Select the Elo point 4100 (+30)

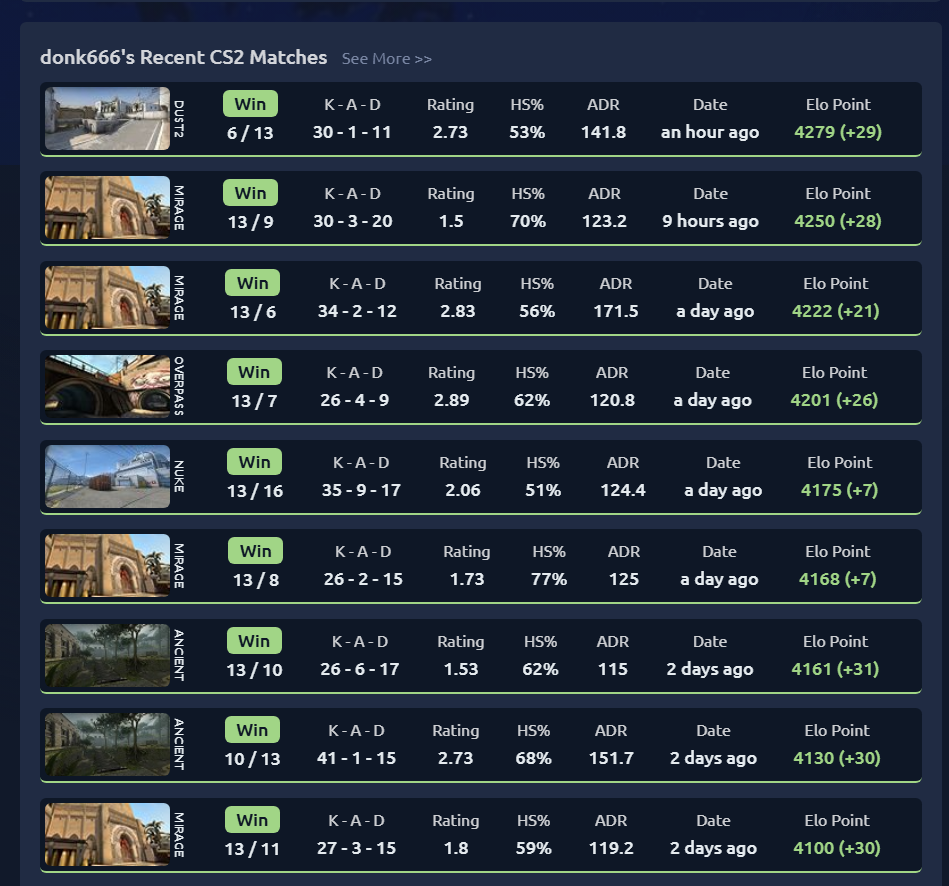[837, 848]
